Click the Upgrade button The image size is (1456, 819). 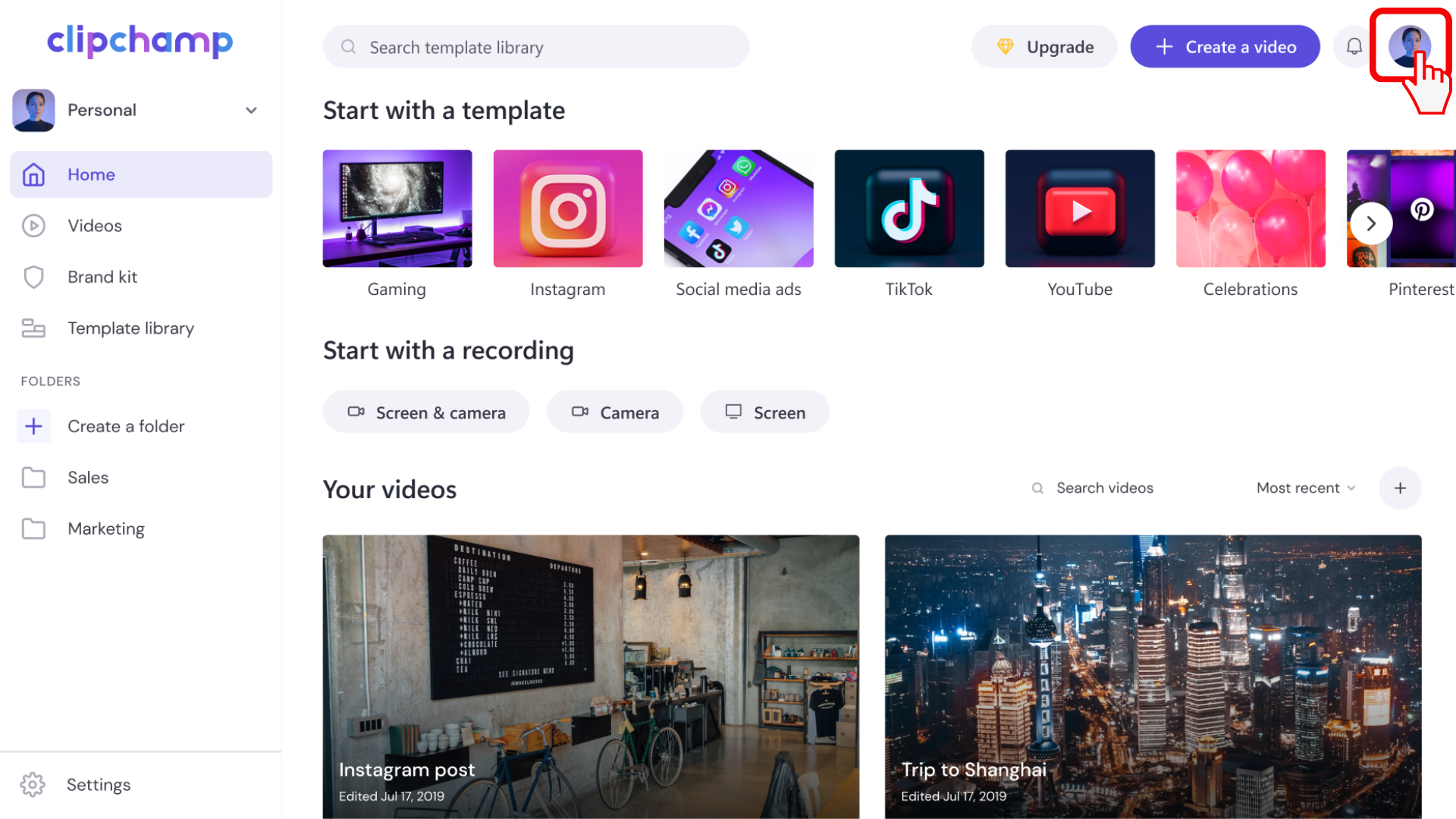[1043, 46]
